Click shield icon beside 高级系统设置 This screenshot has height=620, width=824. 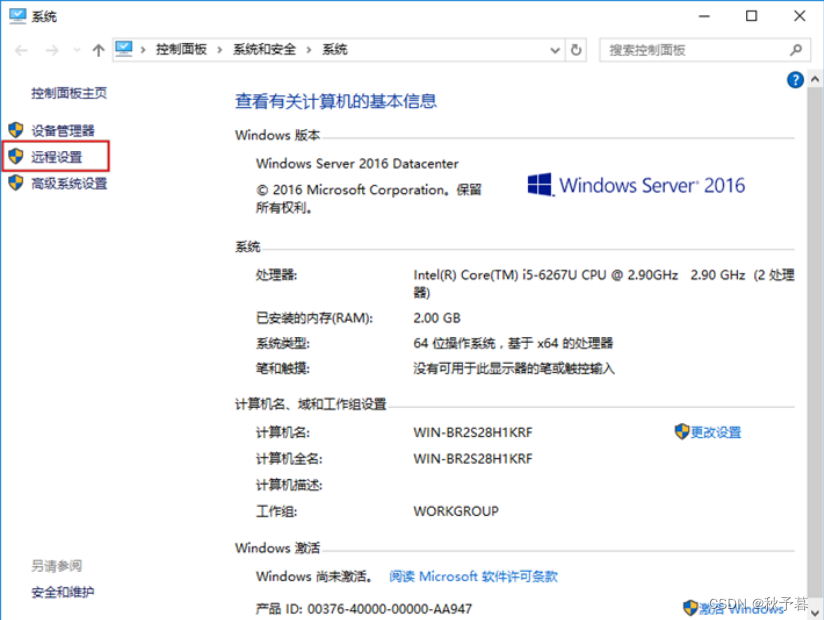(16, 183)
